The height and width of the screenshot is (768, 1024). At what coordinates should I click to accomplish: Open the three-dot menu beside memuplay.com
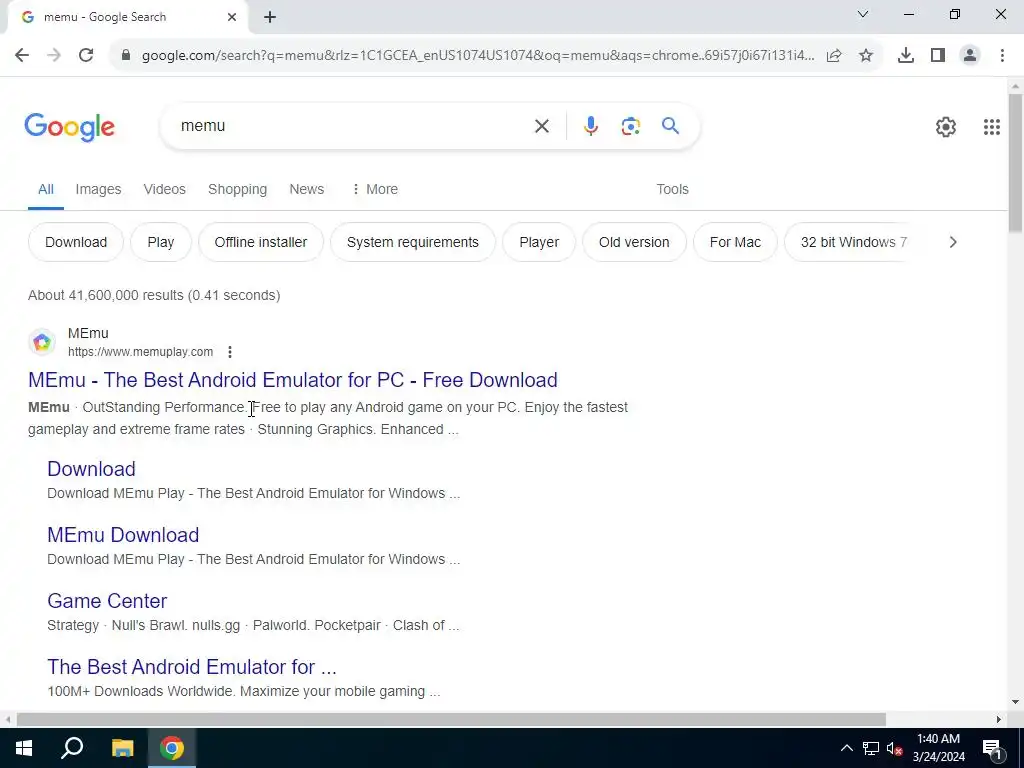pos(230,352)
